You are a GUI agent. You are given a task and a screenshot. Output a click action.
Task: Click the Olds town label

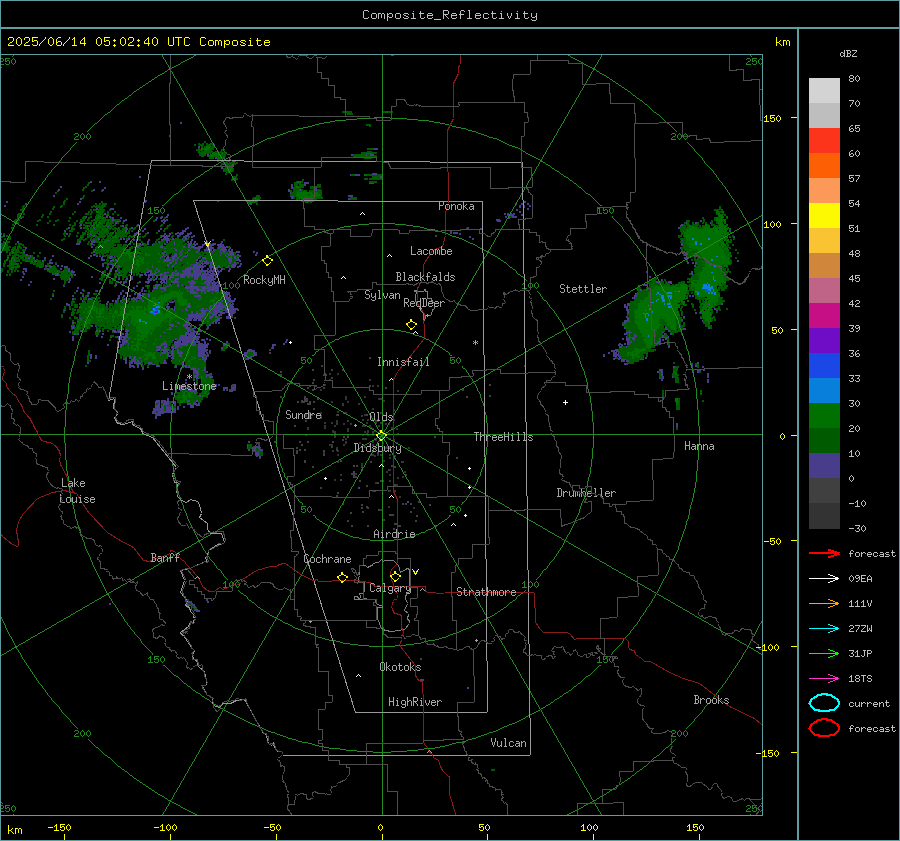(381, 417)
